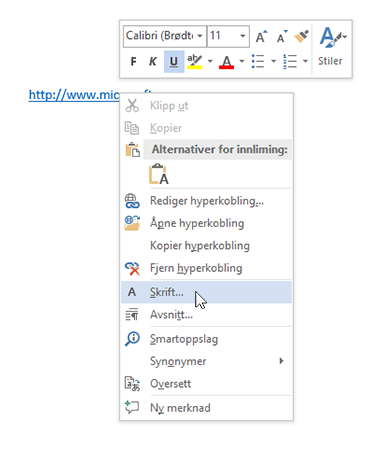Screen dimensions: 376x454
Task: Click the Kopier menu text
Action: [166, 128]
